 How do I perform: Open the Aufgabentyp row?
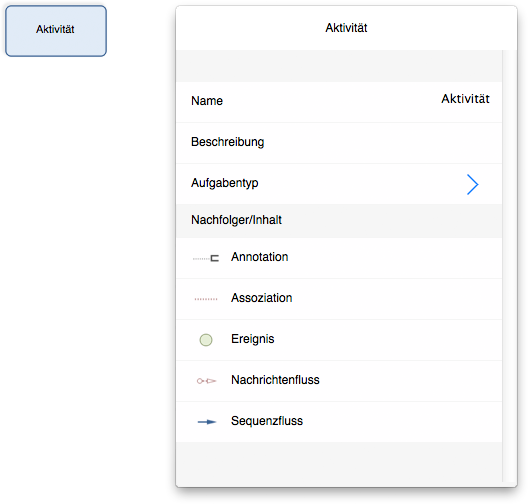tap(339, 184)
